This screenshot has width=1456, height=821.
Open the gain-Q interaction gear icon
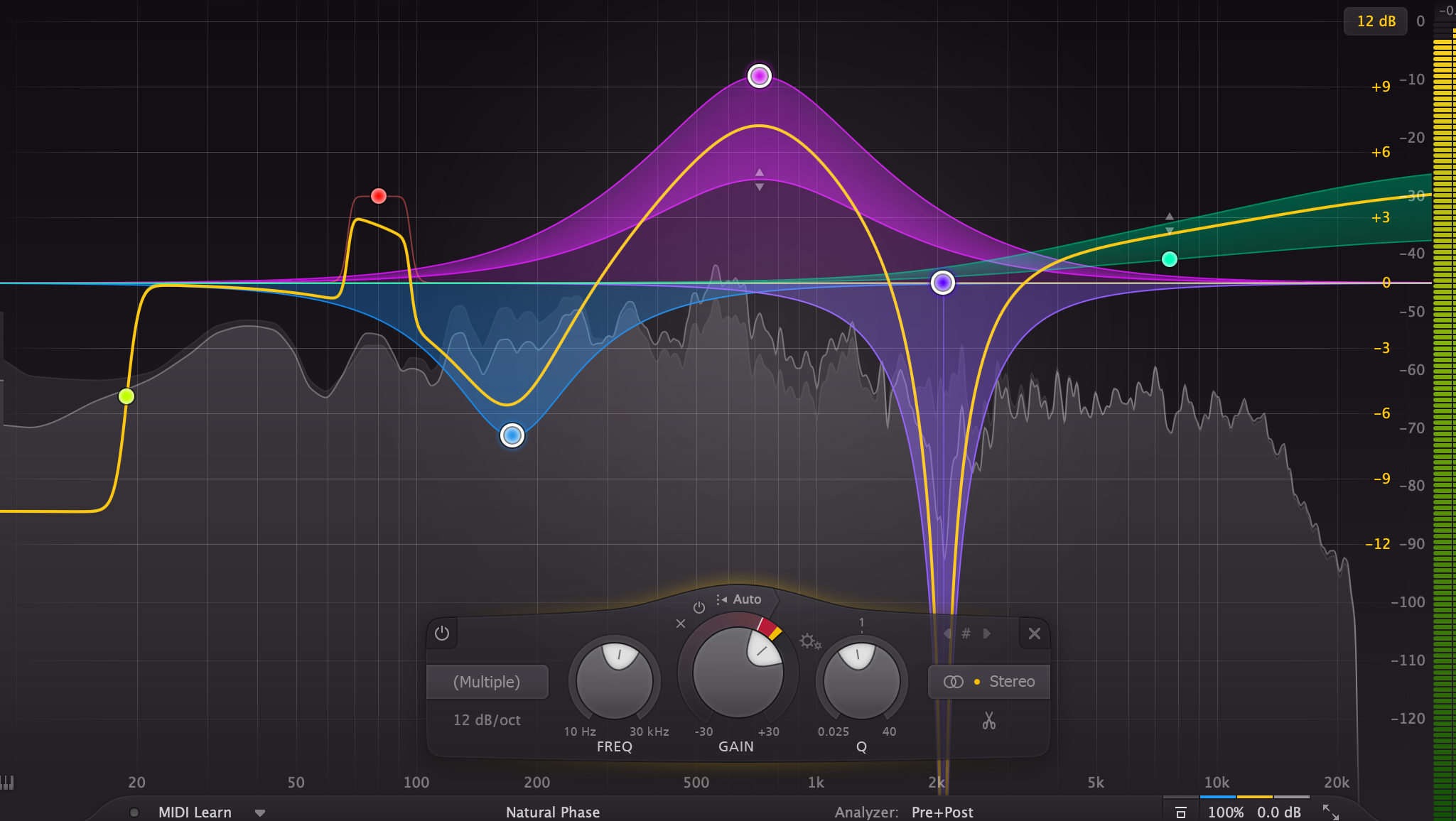tap(809, 641)
